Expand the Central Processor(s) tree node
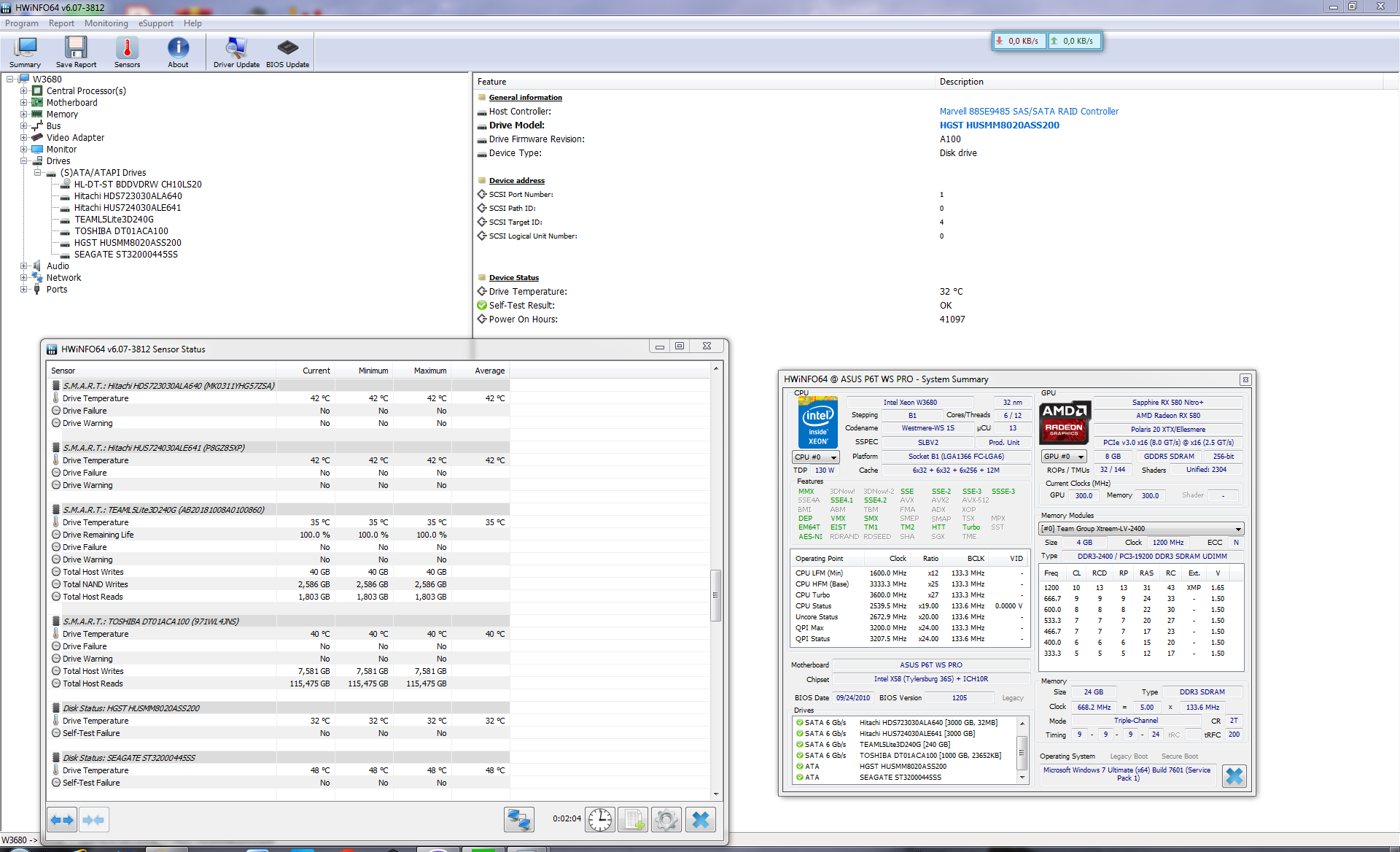This screenshot has width=1400, height=852. [x=23, y=91]
